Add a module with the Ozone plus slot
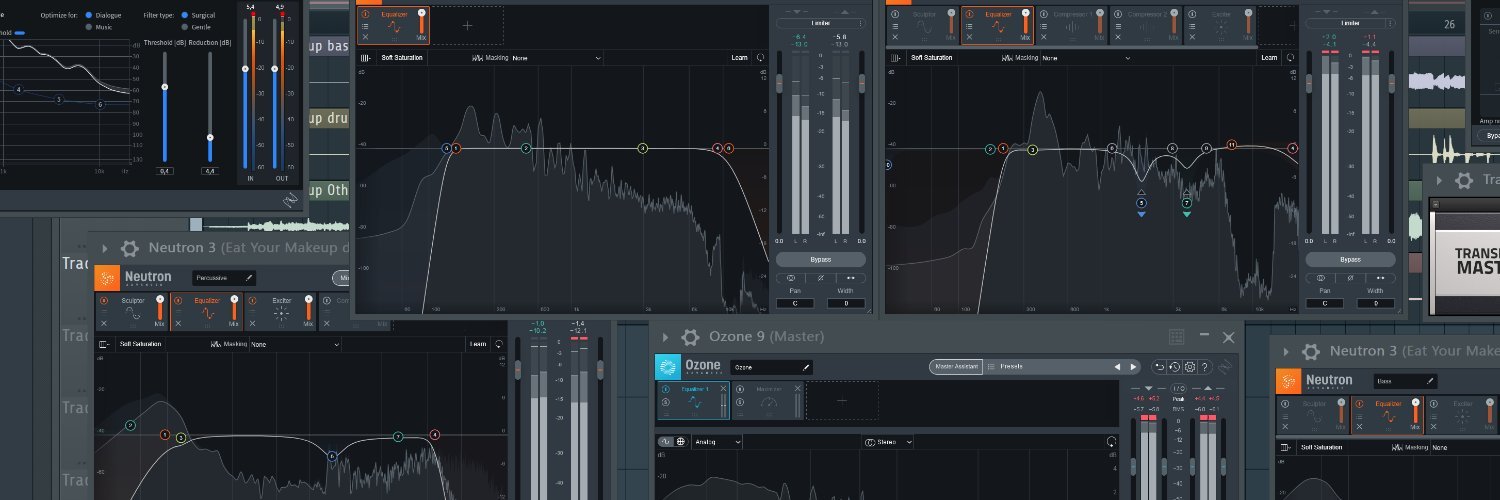 tap(842, 400)
